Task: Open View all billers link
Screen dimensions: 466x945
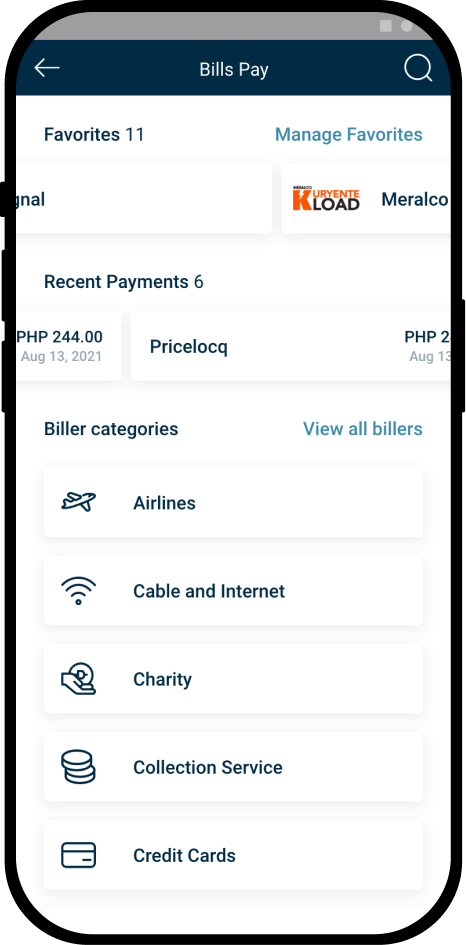Action: pos(362,429)
